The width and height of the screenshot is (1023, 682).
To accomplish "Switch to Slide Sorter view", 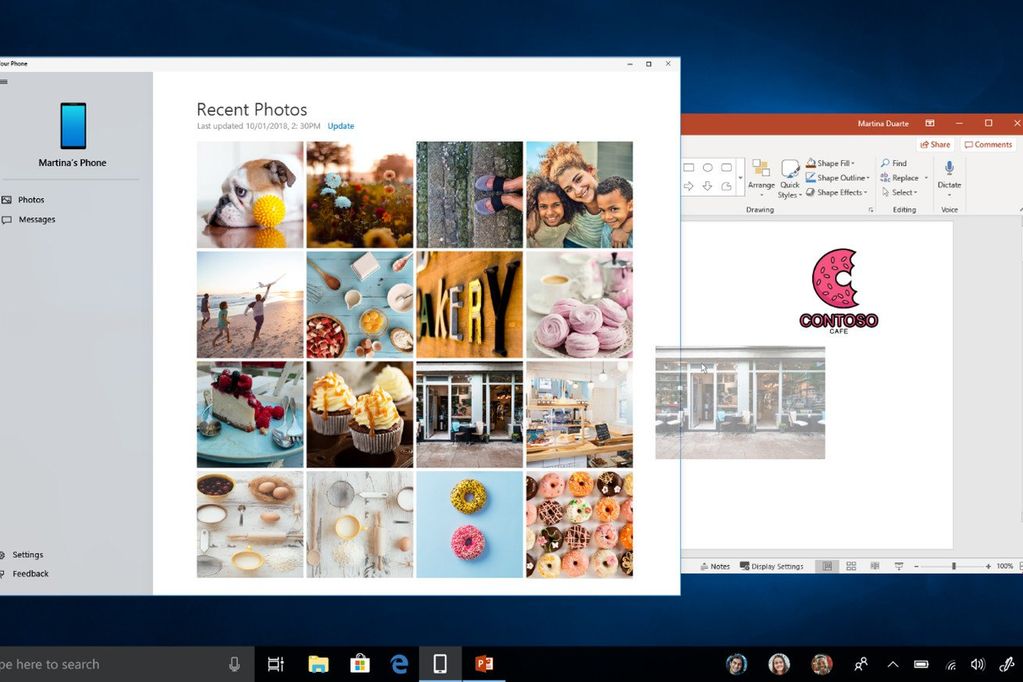I will tap(850, 566).
